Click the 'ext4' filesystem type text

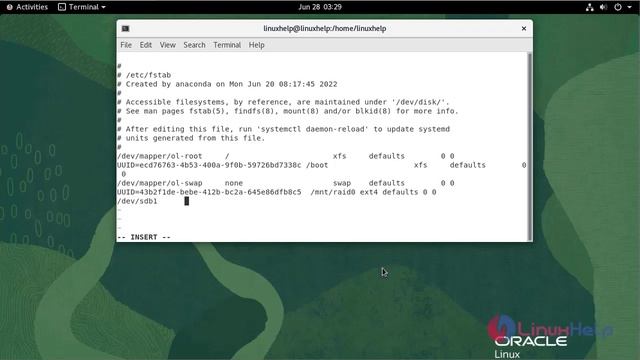pos(369,192)
